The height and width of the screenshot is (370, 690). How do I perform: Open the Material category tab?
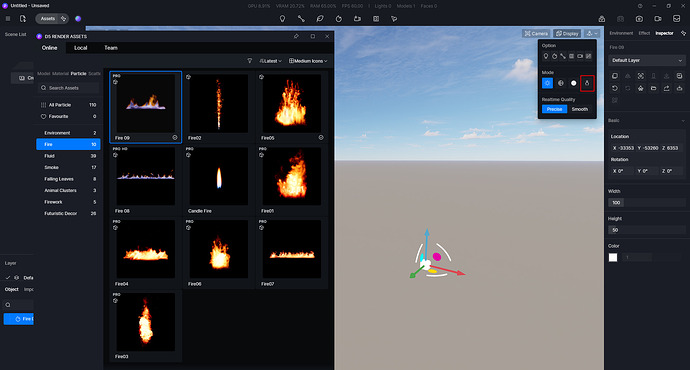pos(60,73)
